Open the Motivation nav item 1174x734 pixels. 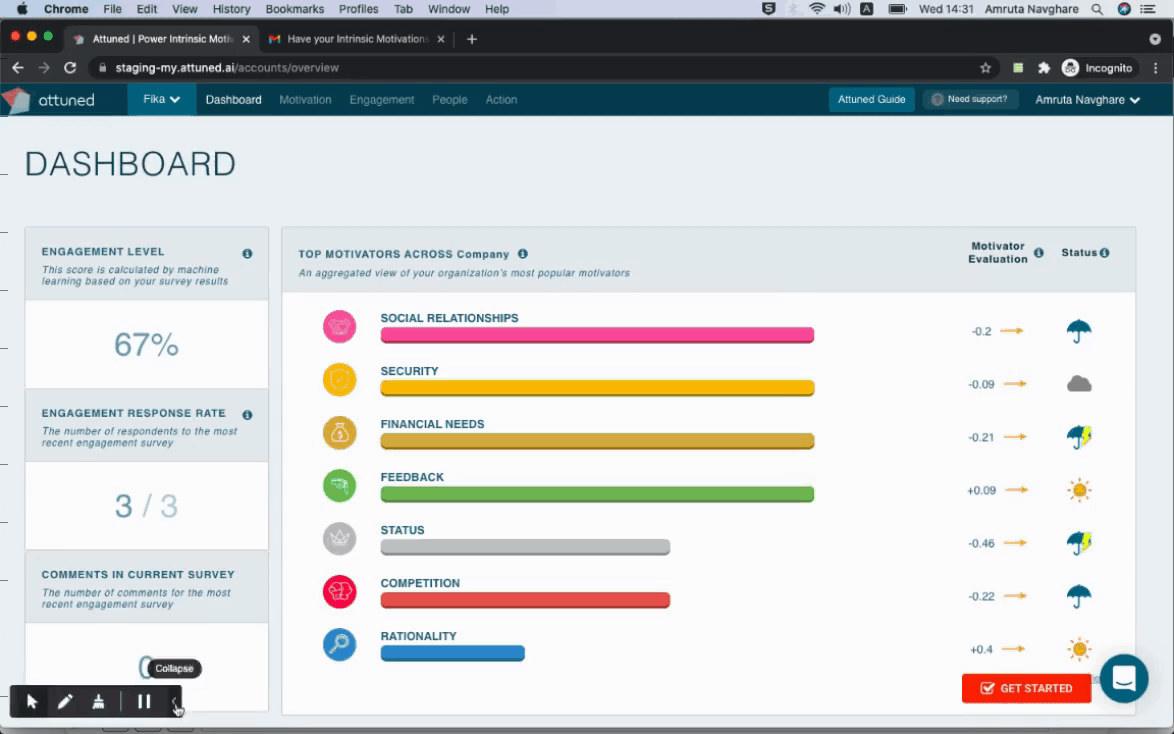pyautogui.click(x=305, y=100)
